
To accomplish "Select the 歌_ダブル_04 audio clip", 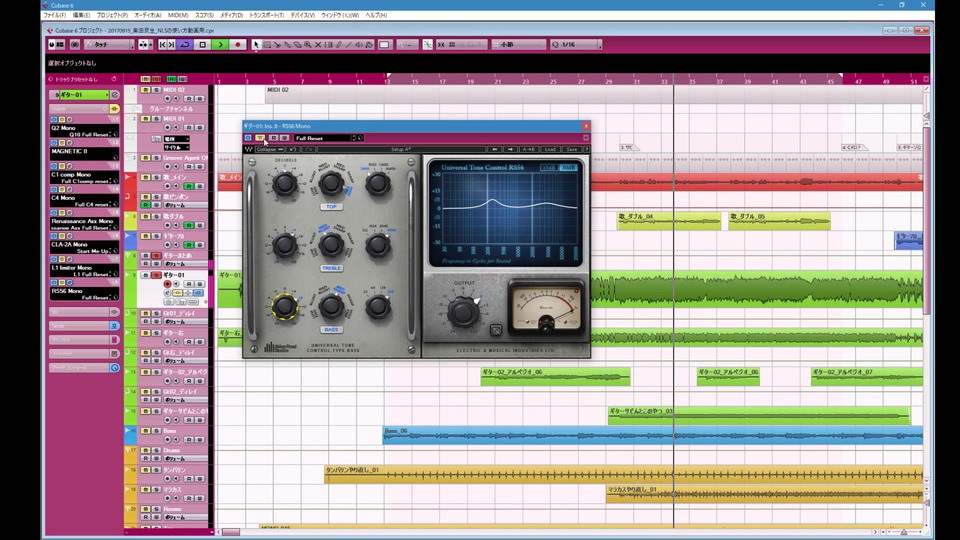I will (669, 220).
